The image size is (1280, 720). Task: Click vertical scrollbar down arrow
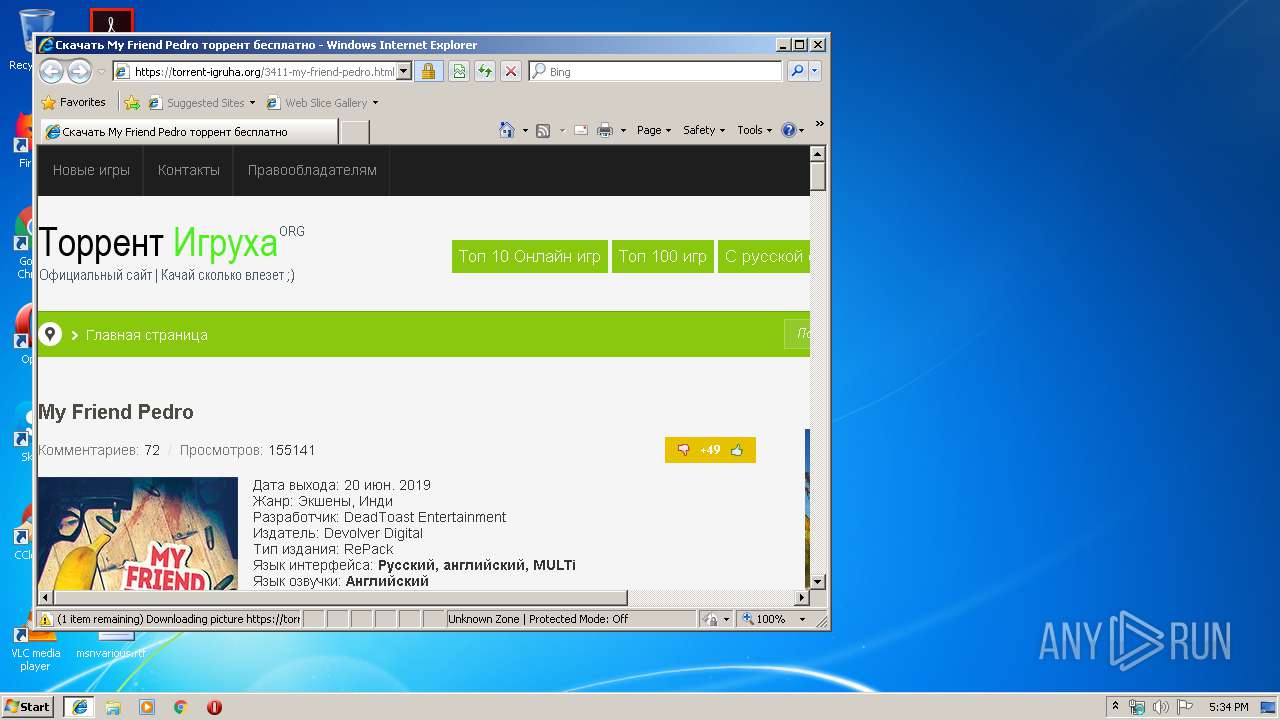click(817, 581)
